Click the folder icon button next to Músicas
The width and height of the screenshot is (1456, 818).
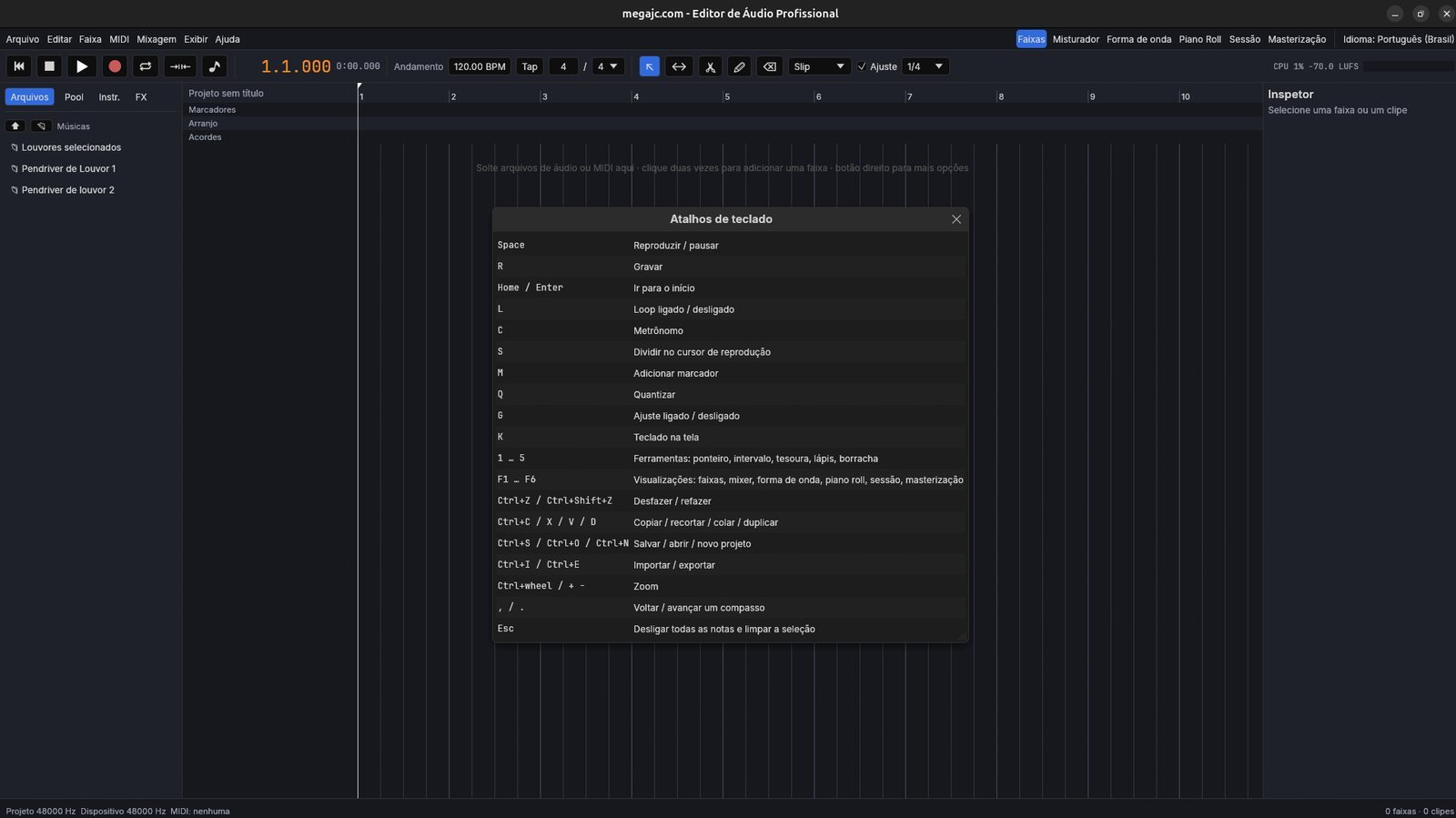tap(41, 126)
